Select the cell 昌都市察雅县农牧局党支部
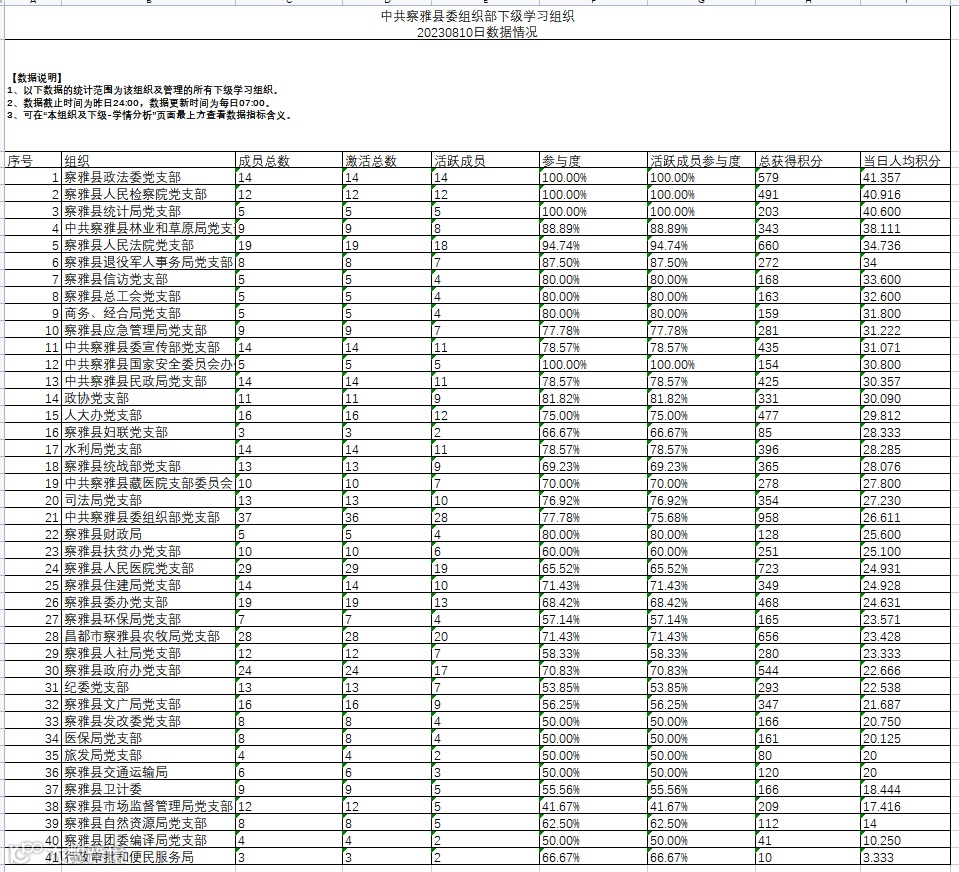Screen dimensions: 959x872 [x=149, y=637]
